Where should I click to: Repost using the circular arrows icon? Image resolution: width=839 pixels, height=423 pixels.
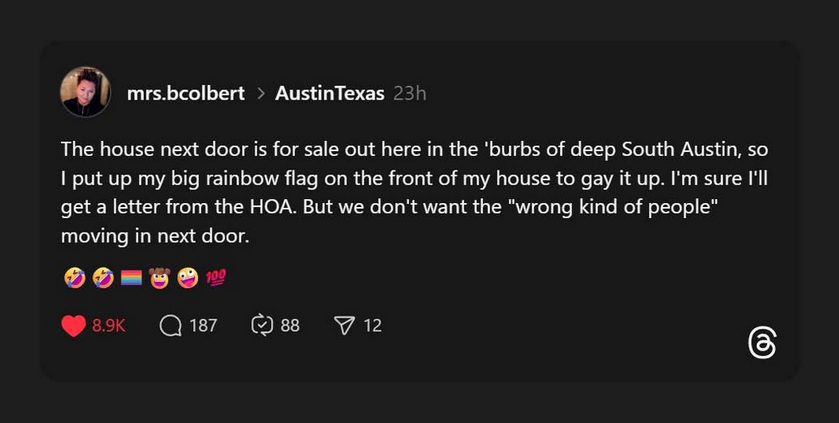point(262,325)
